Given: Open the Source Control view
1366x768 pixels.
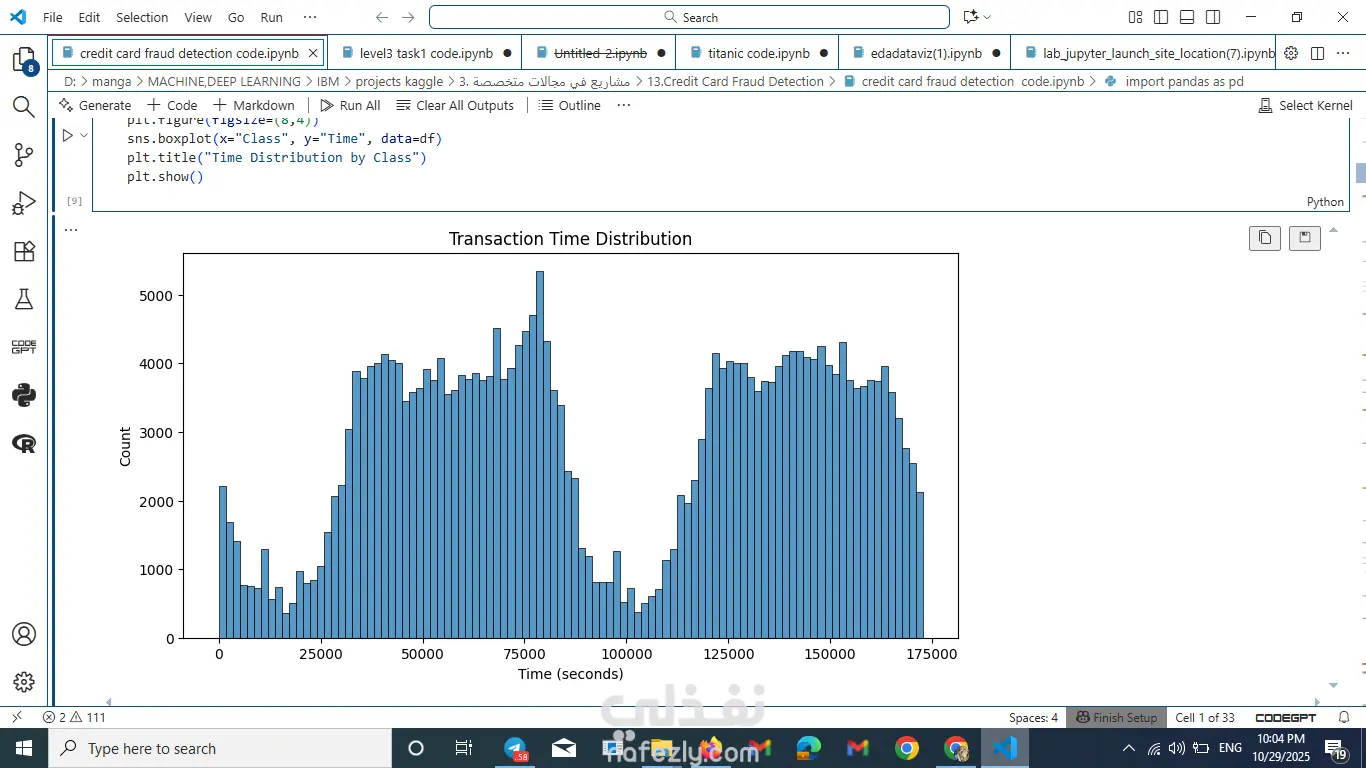Looking at the screenshot, I should pyautogui.click(x=24, y=155).
